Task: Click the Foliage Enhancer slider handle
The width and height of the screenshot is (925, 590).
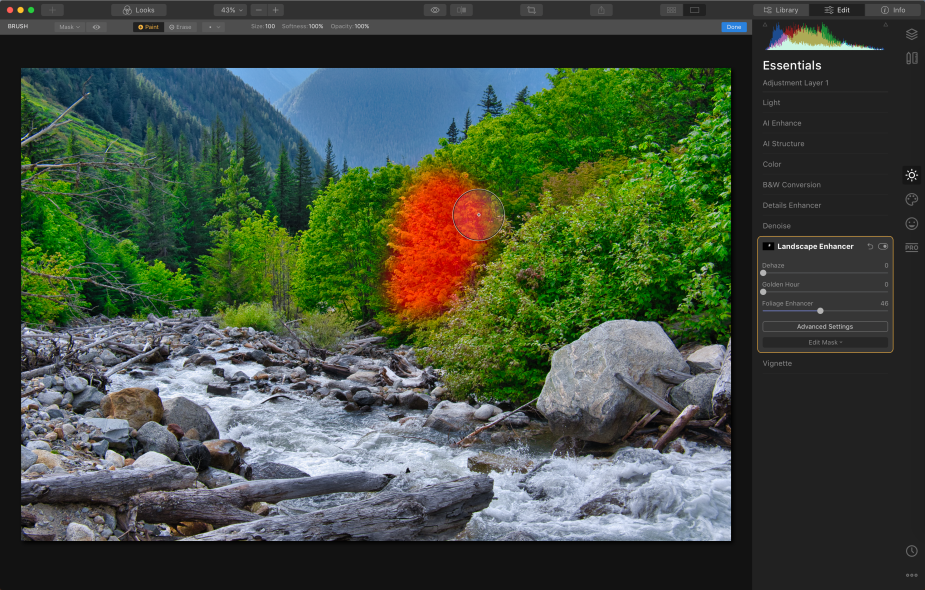Action: pyautogui.click(x=820, y=311)
